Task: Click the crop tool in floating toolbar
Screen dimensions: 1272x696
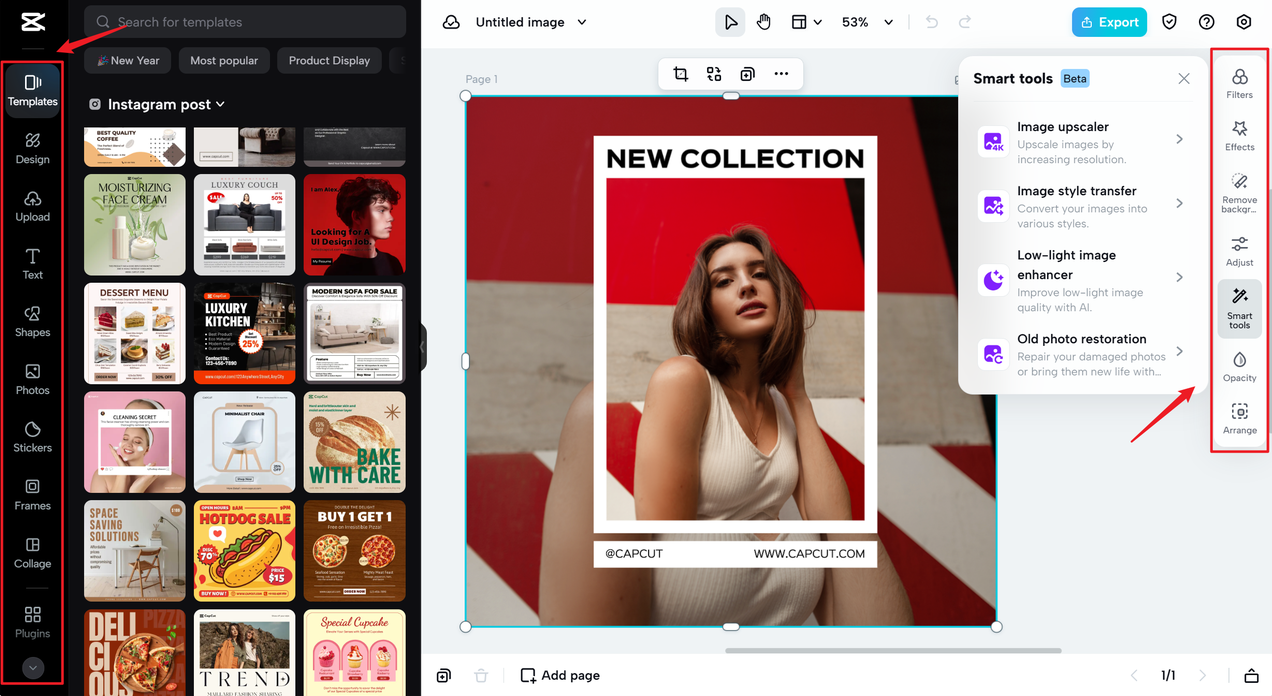Action: pyautogui.click(x=681, y=74)
